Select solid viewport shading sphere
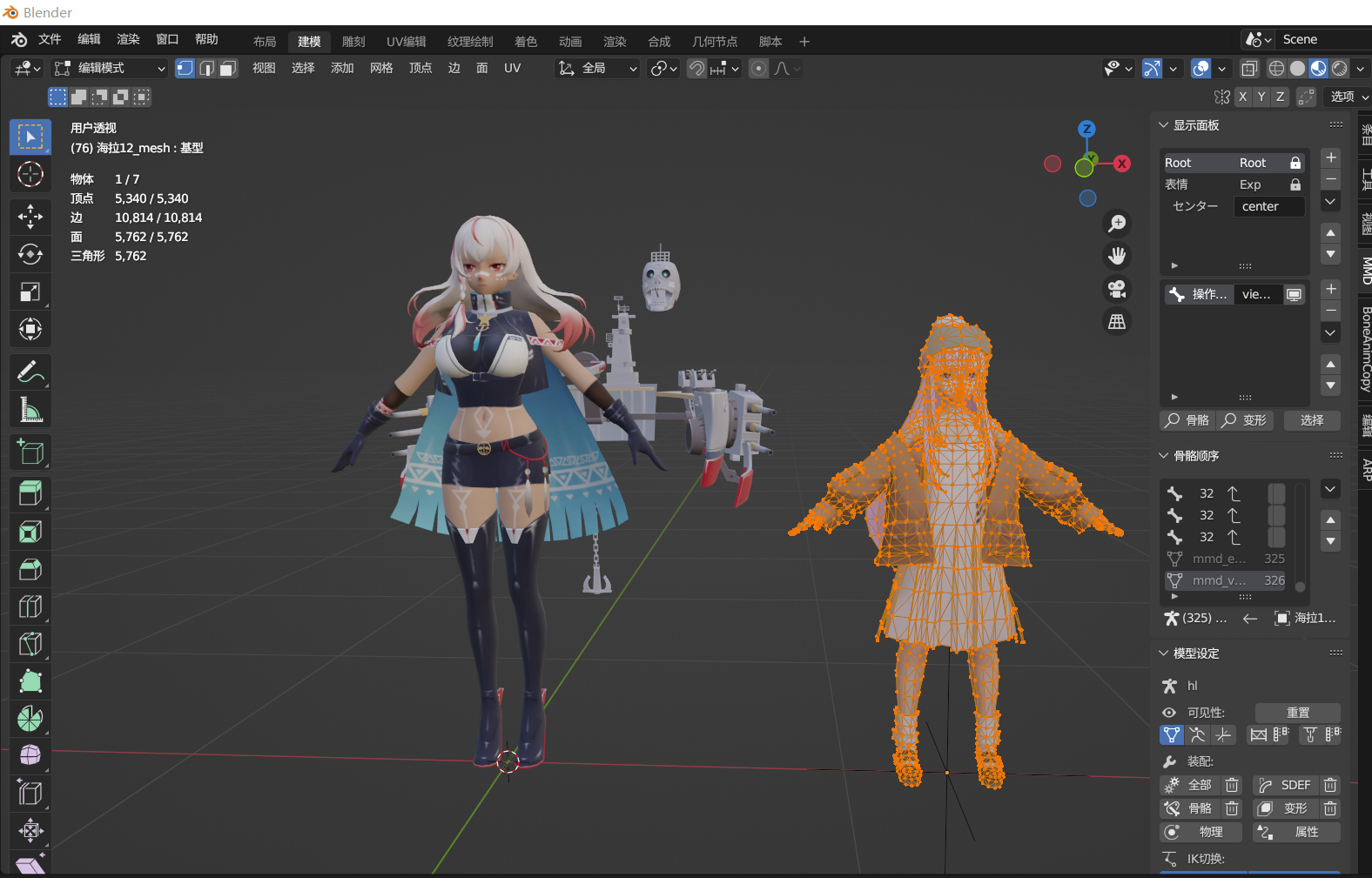The width and height of the screenshot is (1372, 878). pos(1297,69)
